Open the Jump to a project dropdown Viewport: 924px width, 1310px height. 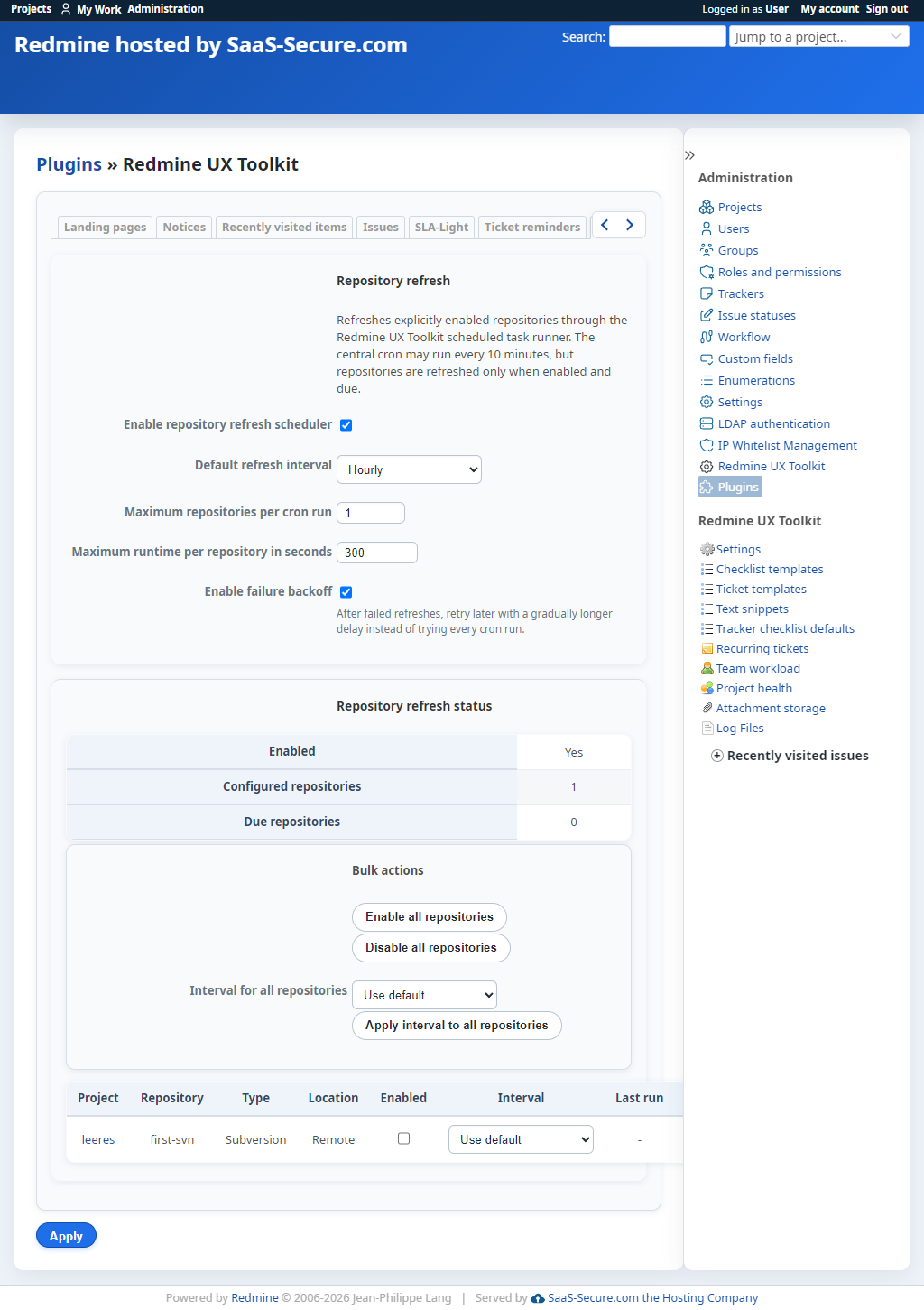pos(819,36)
